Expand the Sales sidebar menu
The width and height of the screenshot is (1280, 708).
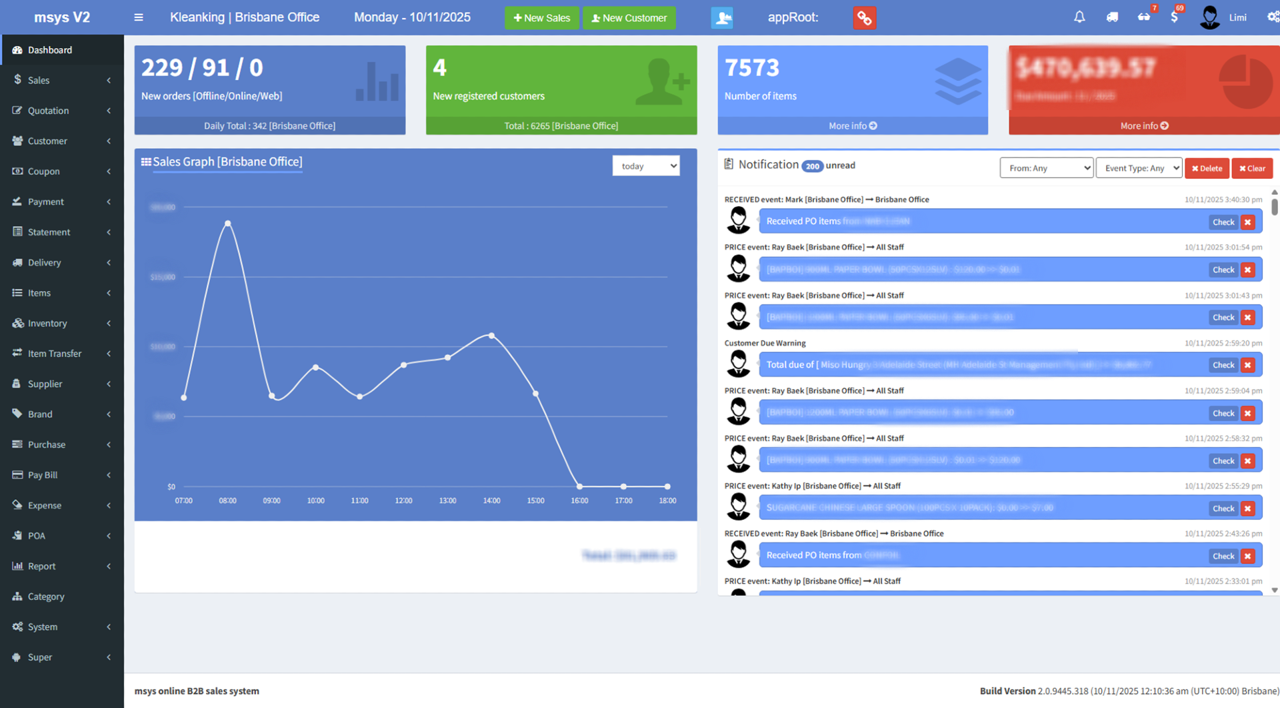tap(61, 80)
